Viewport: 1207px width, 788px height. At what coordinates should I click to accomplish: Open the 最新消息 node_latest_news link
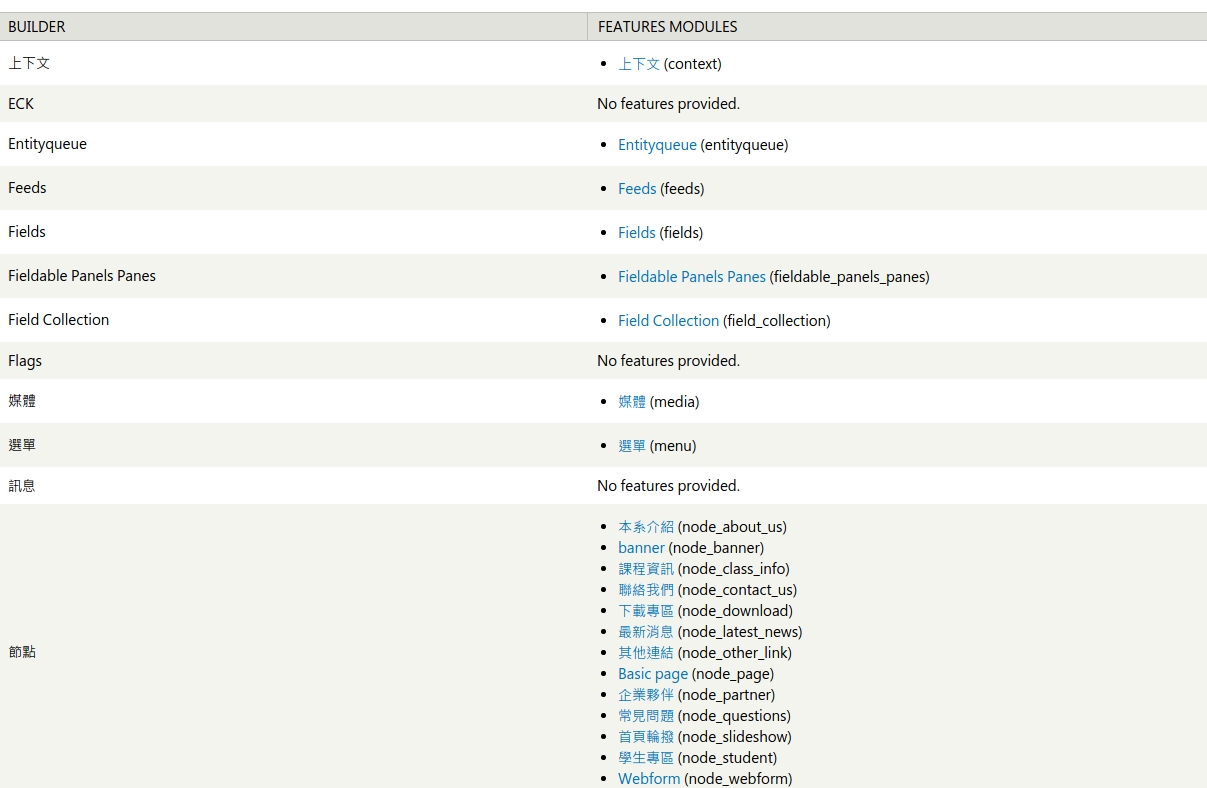[646, 632]
